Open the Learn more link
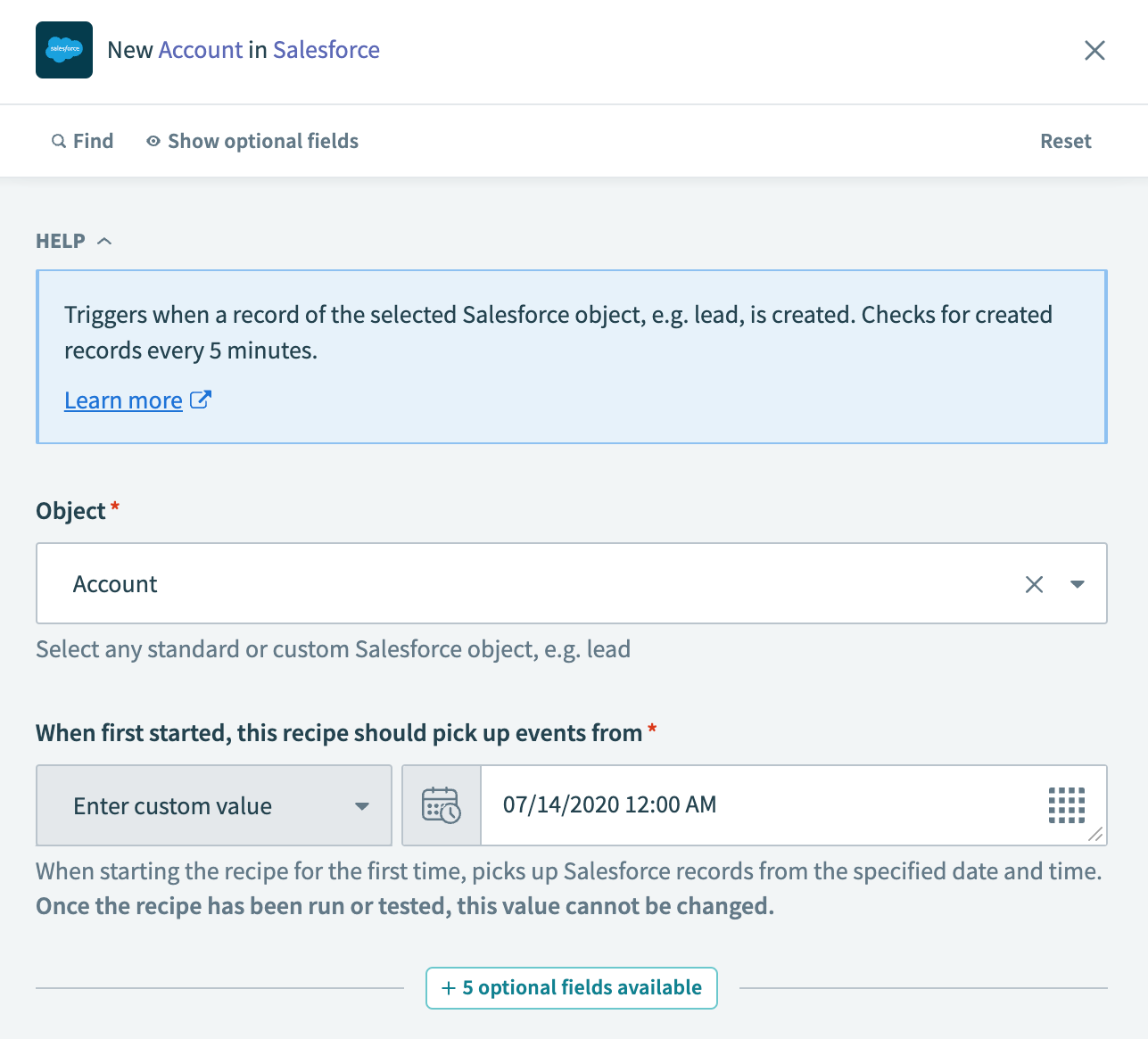Viewport: 1148px width, 1039px height. coord(123,400)
